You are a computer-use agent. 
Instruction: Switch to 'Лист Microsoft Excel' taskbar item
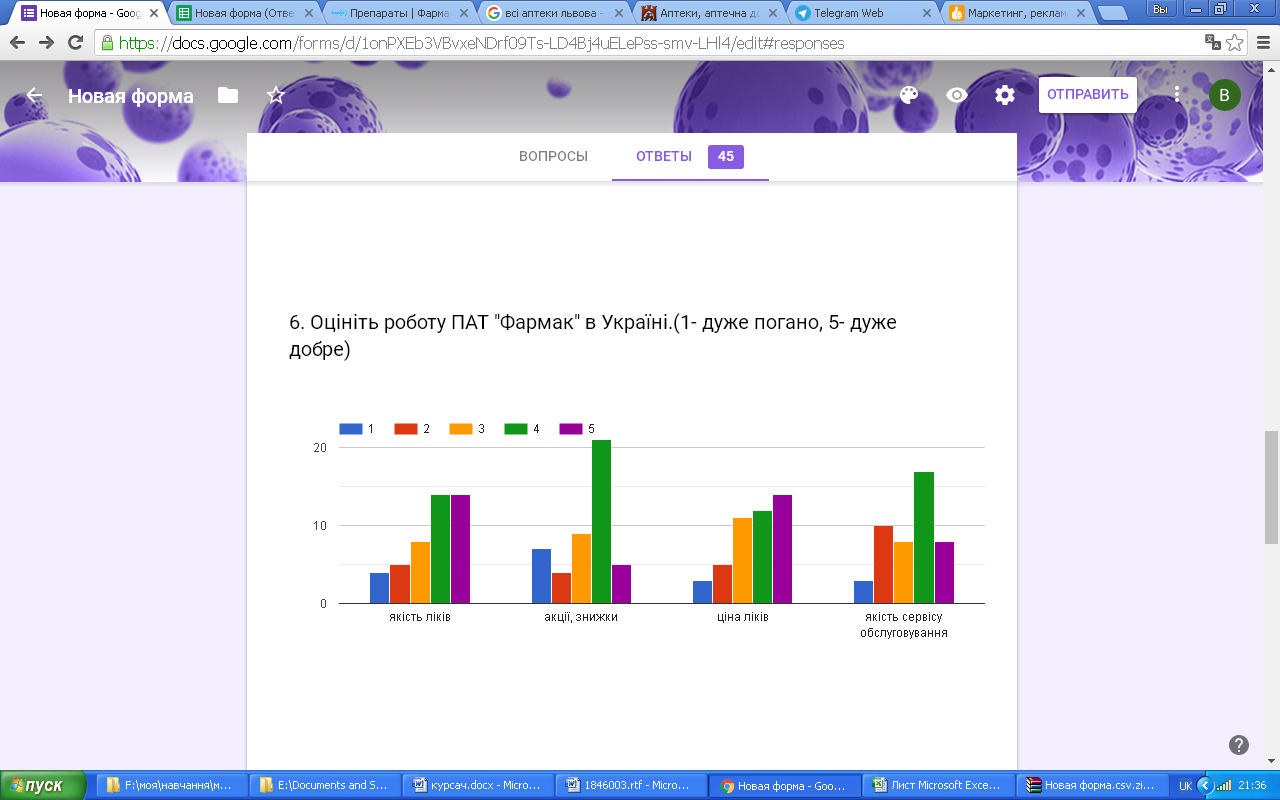pyautogui.click(x=937, y=785)
